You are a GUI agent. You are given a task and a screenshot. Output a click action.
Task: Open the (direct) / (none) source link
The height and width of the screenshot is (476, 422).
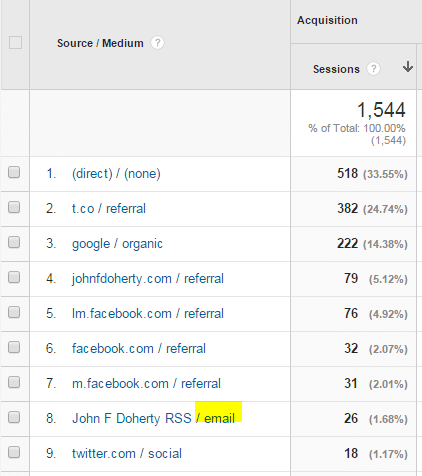pyautogui.click(x=116, y=174)
